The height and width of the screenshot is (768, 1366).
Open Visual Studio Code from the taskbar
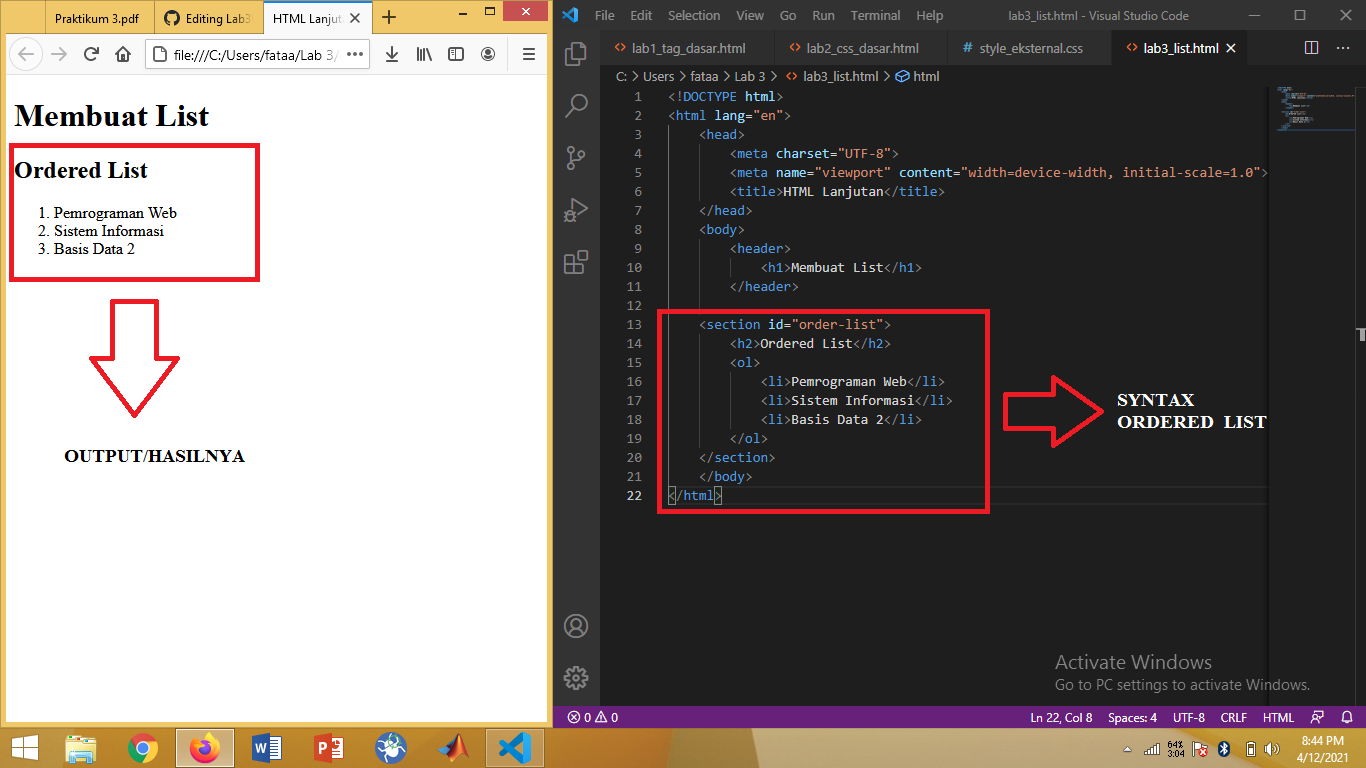pos(515,748)
